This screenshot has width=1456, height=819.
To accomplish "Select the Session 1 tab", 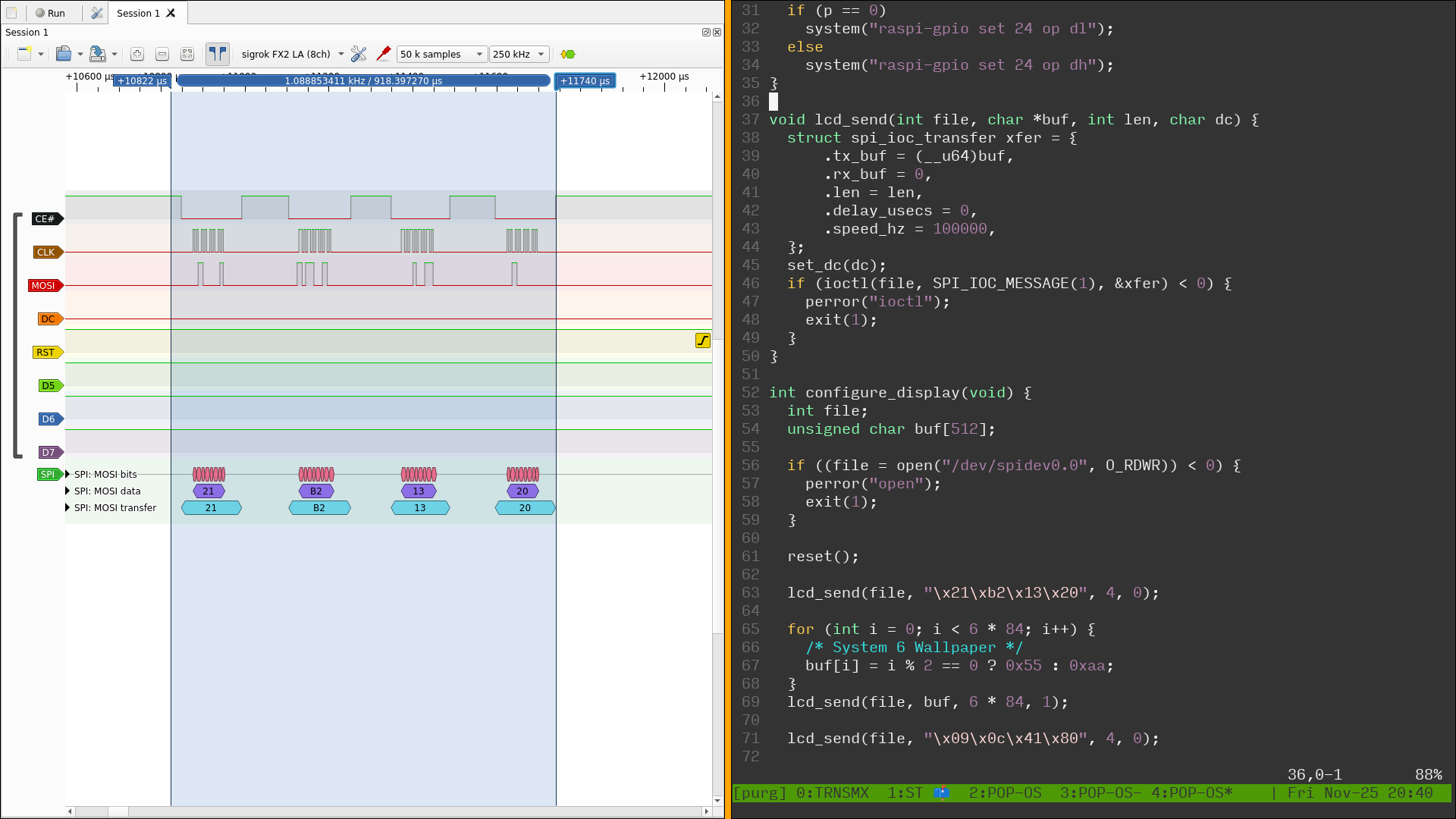I will coord(138,13).
